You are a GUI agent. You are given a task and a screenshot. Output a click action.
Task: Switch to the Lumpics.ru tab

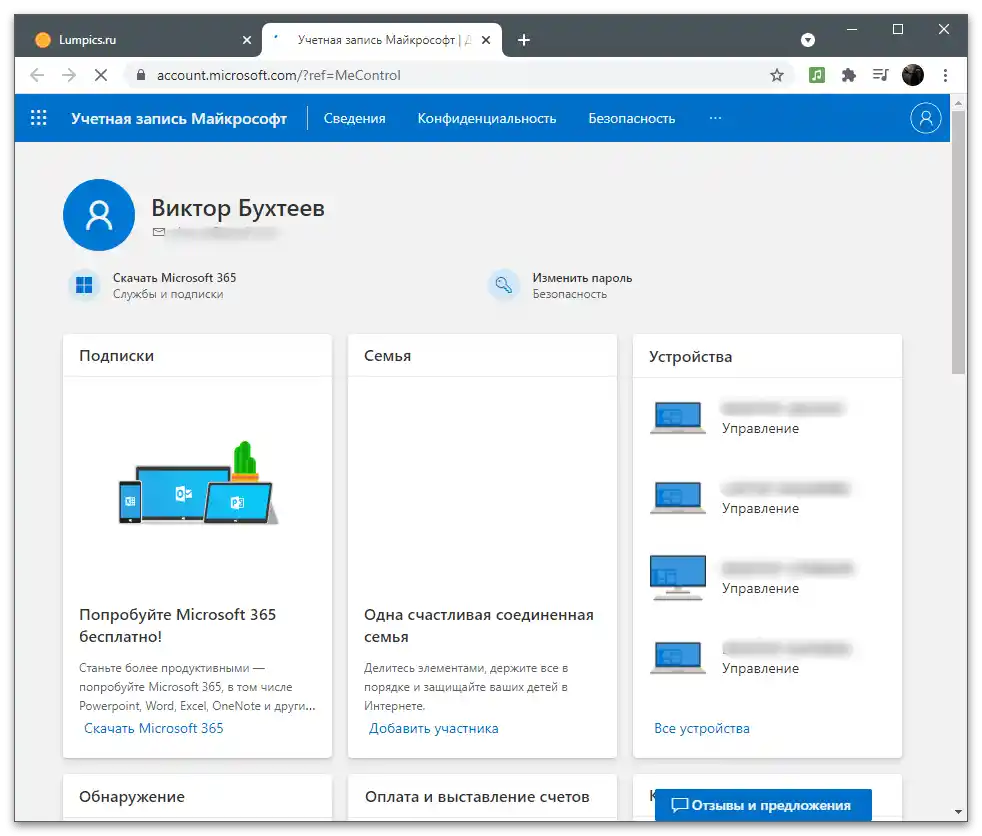[130, 40]
